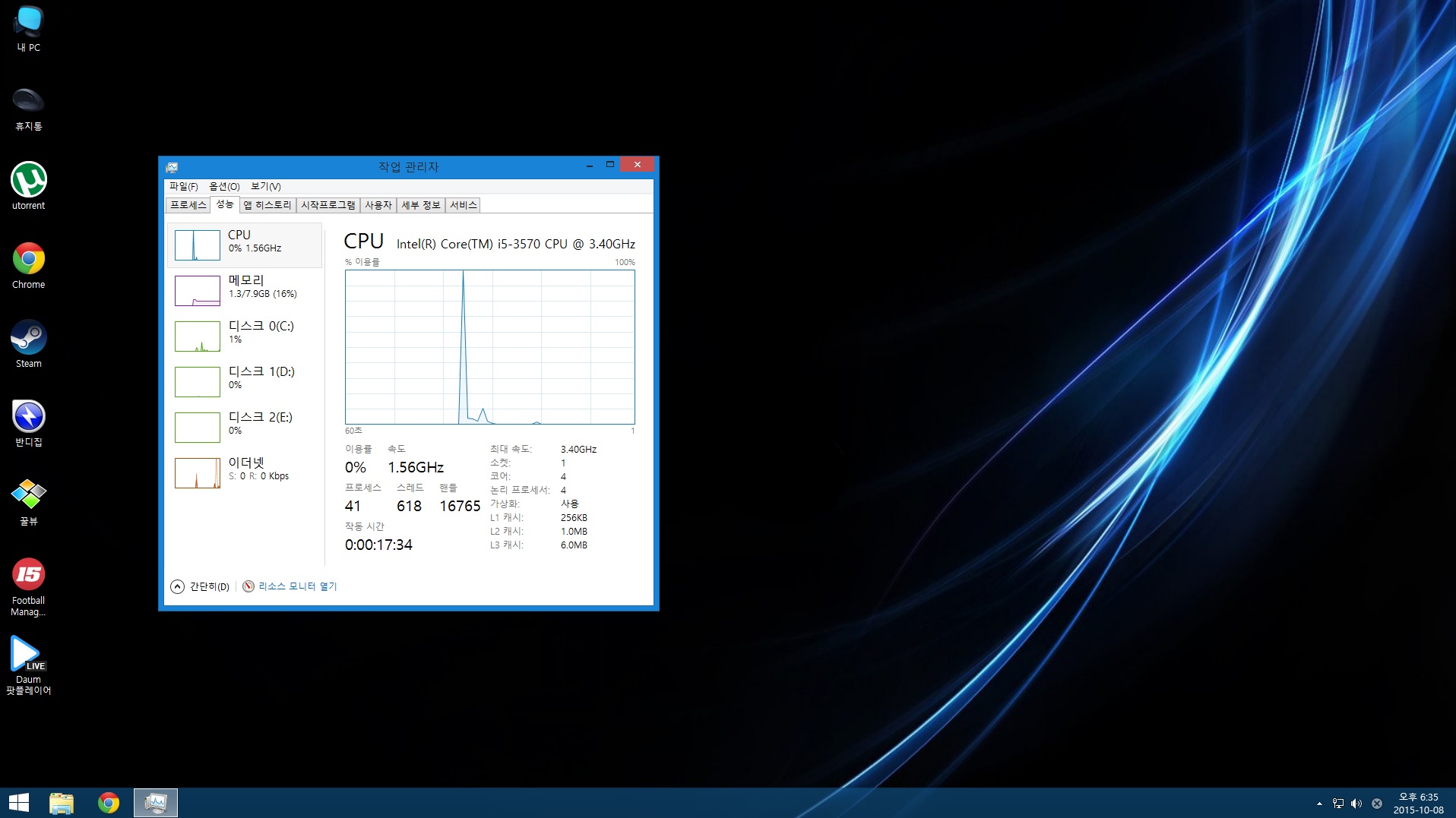Open the 시작프로그램 tab

[328, 205]
